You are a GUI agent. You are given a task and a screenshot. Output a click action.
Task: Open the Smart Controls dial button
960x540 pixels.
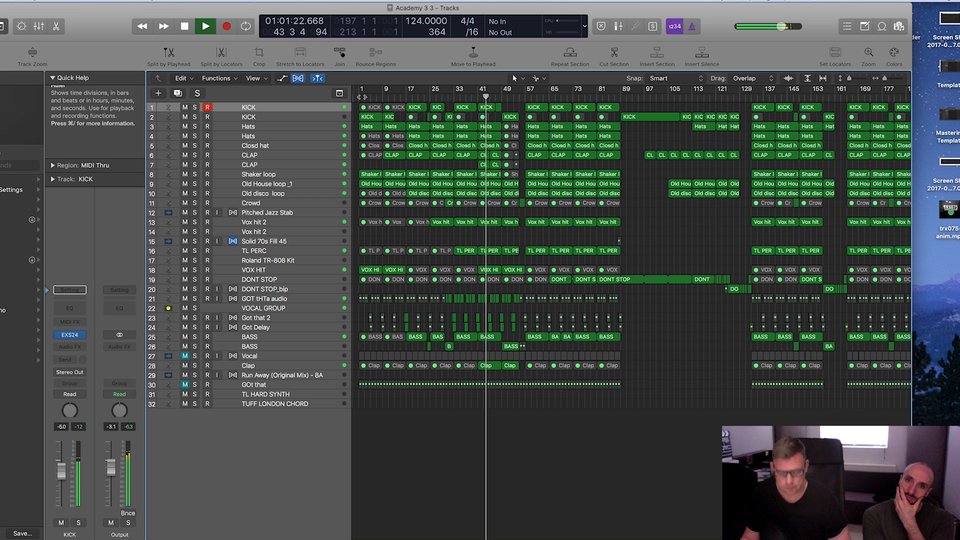[x=21, y=26]
